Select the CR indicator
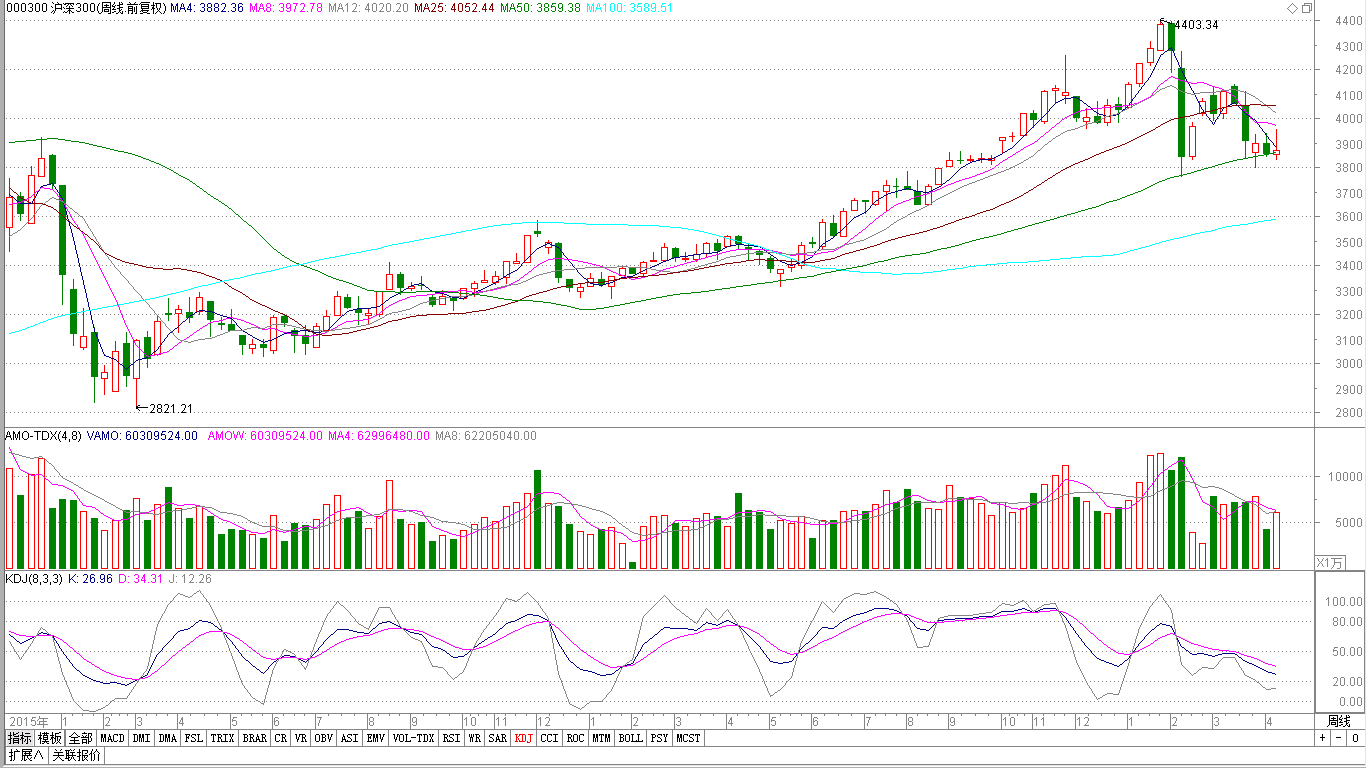Screen dimensions: 1366x768 coord(281,738)
